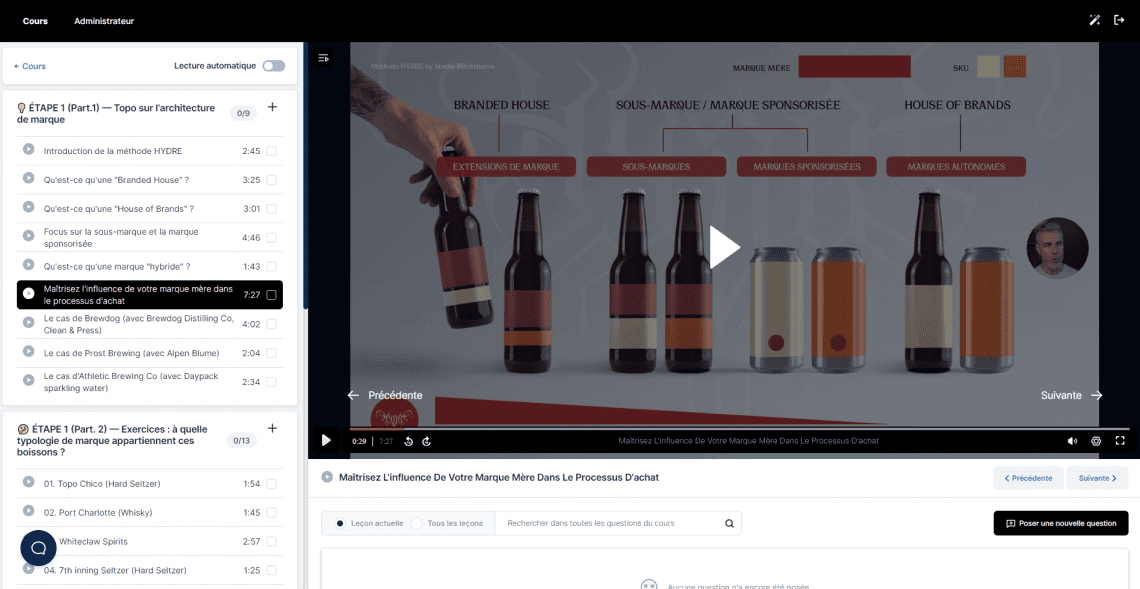
Task: Open lesson Introduction de la méthode HYDRE
Action: click(112, 151)
